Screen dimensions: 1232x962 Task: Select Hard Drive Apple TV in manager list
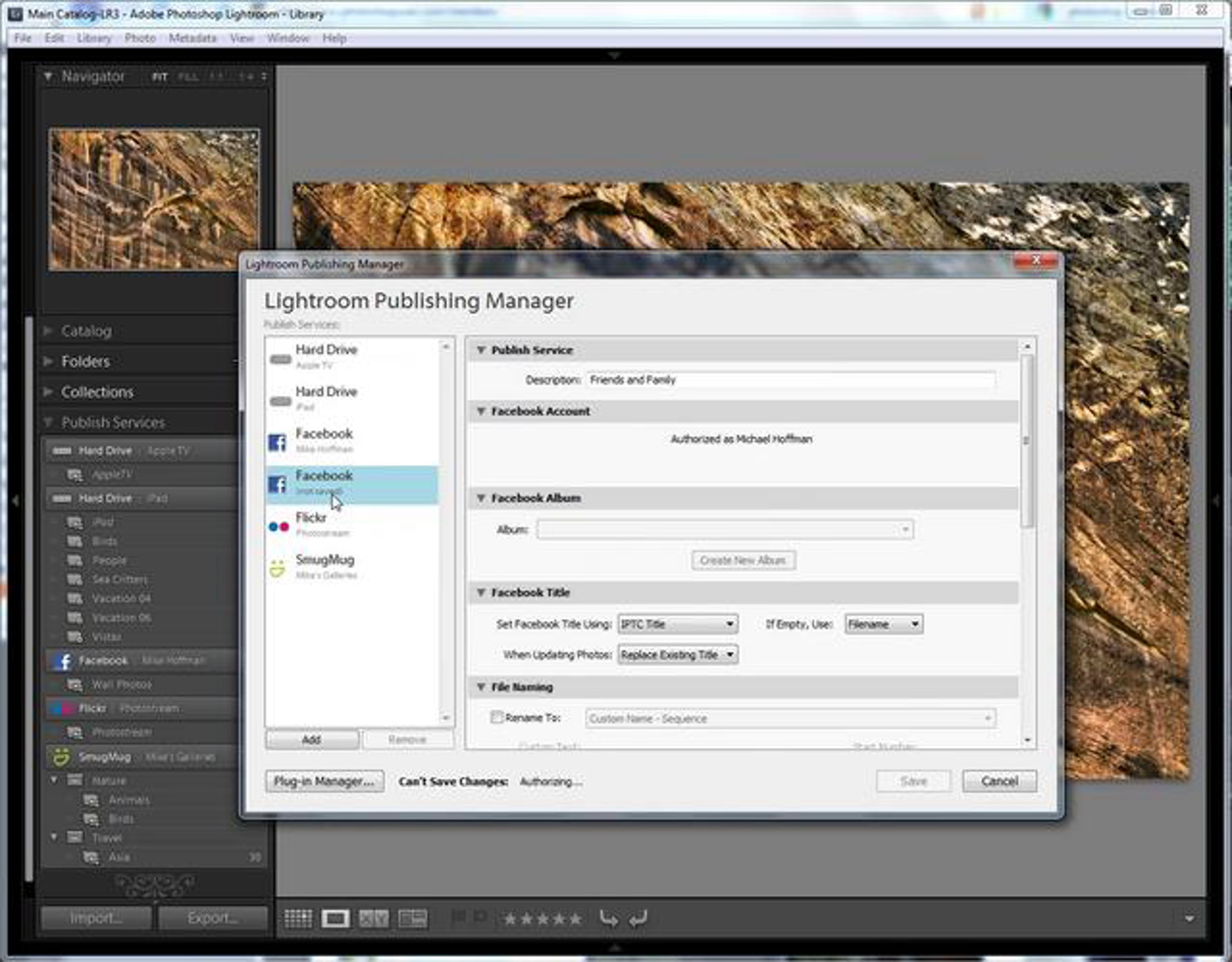[x=352, y=357]
